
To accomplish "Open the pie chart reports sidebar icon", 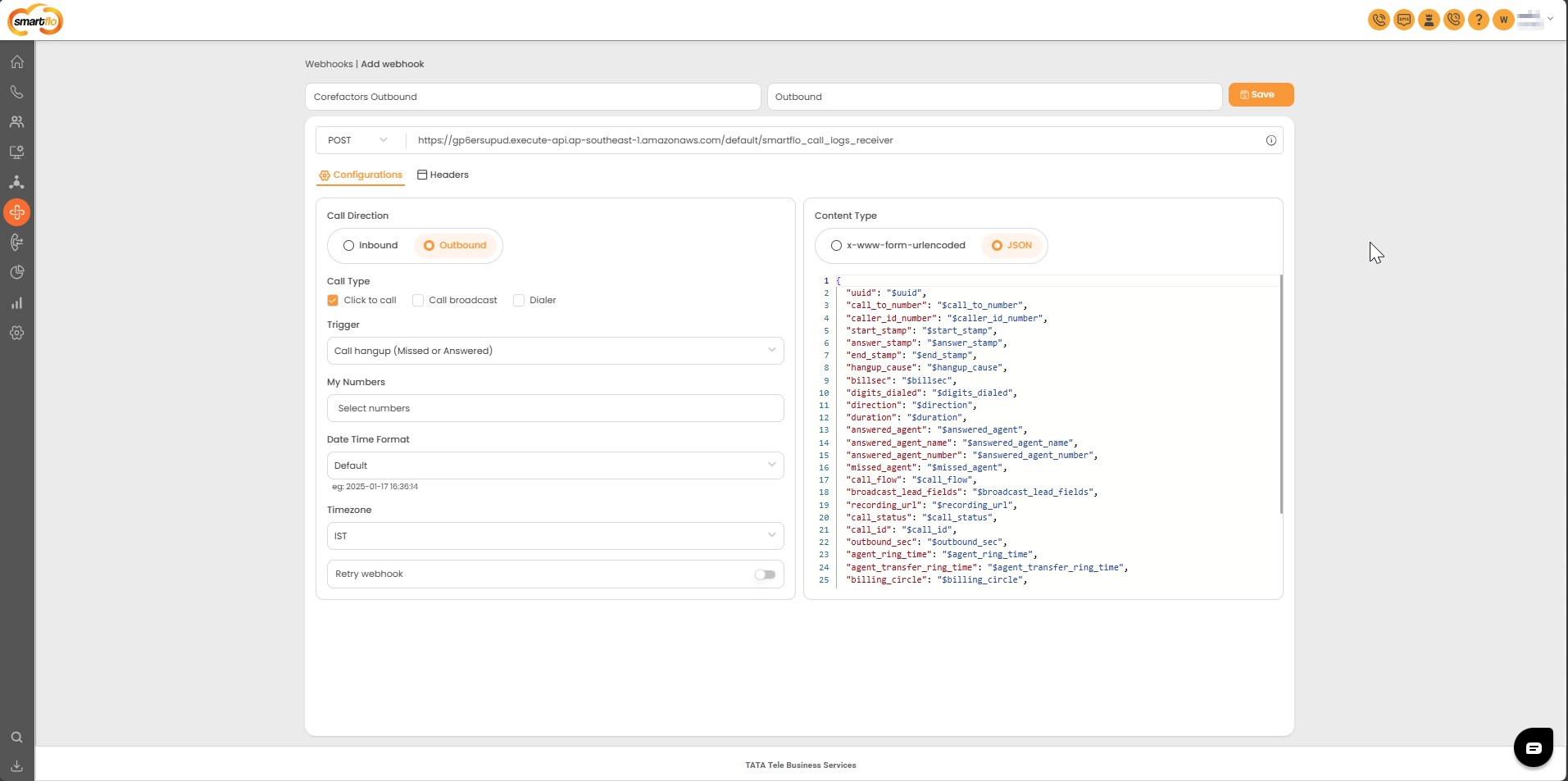I will (16, 272).
